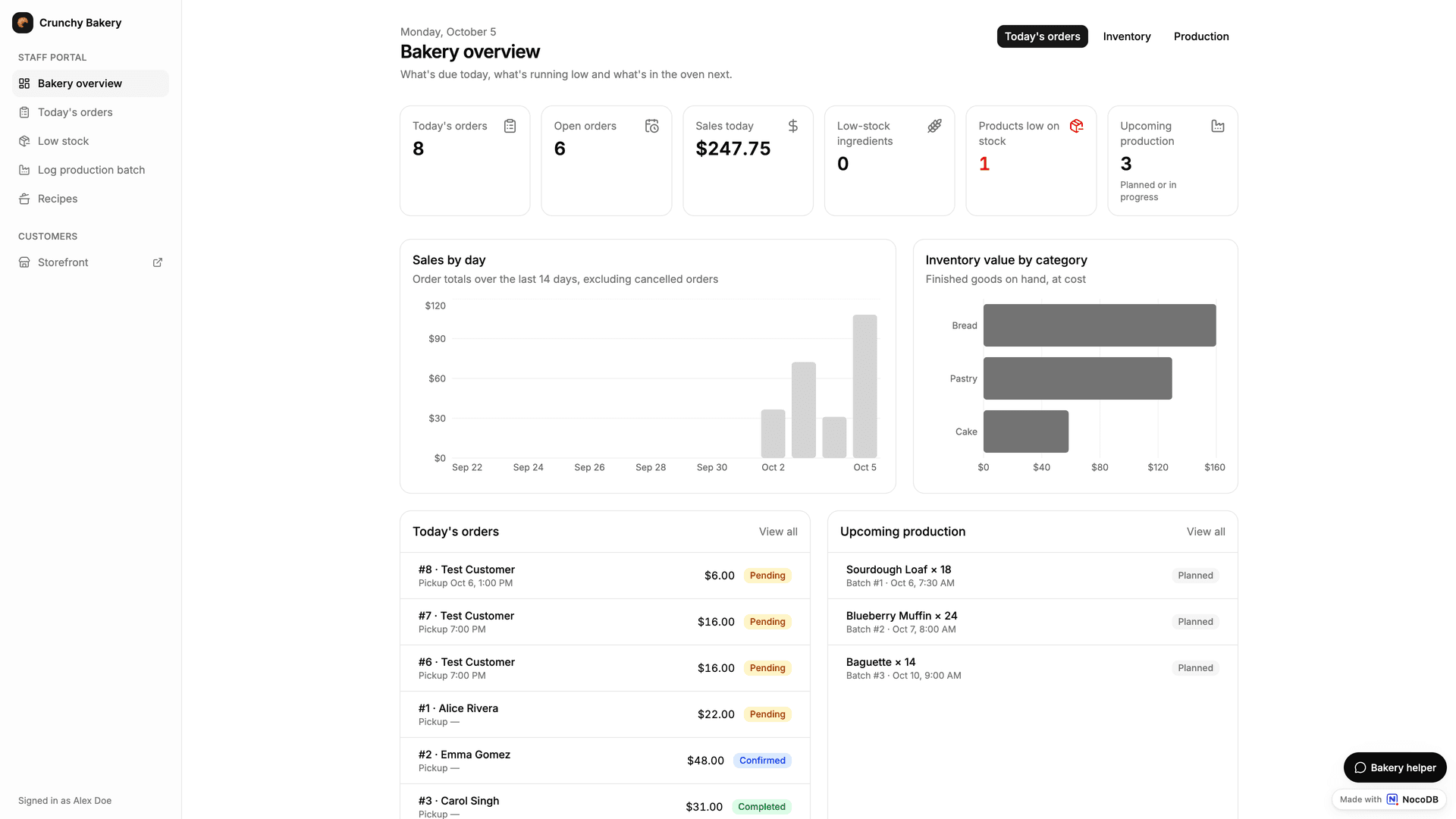The height and width of the screenshot is (819, 1456).
Task: Click the Completed badge for Carol Singh
Action: (x=761, y=807)
